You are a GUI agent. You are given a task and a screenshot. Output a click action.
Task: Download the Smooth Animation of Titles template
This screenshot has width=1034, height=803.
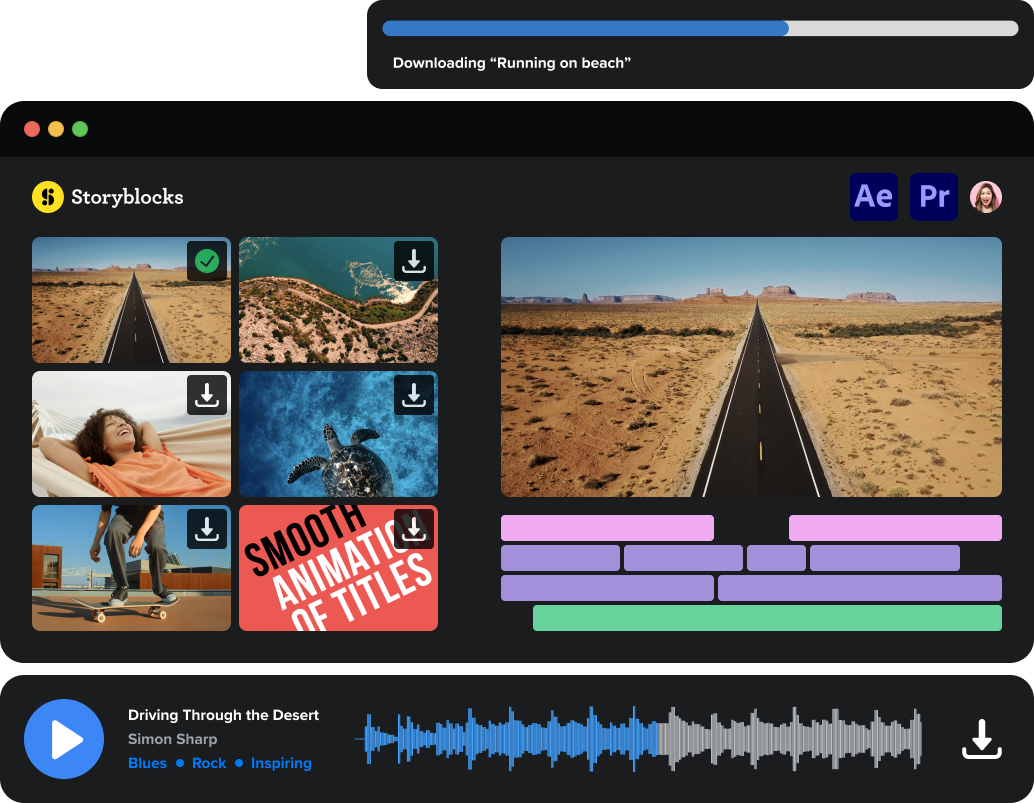[x=414, y=528]
